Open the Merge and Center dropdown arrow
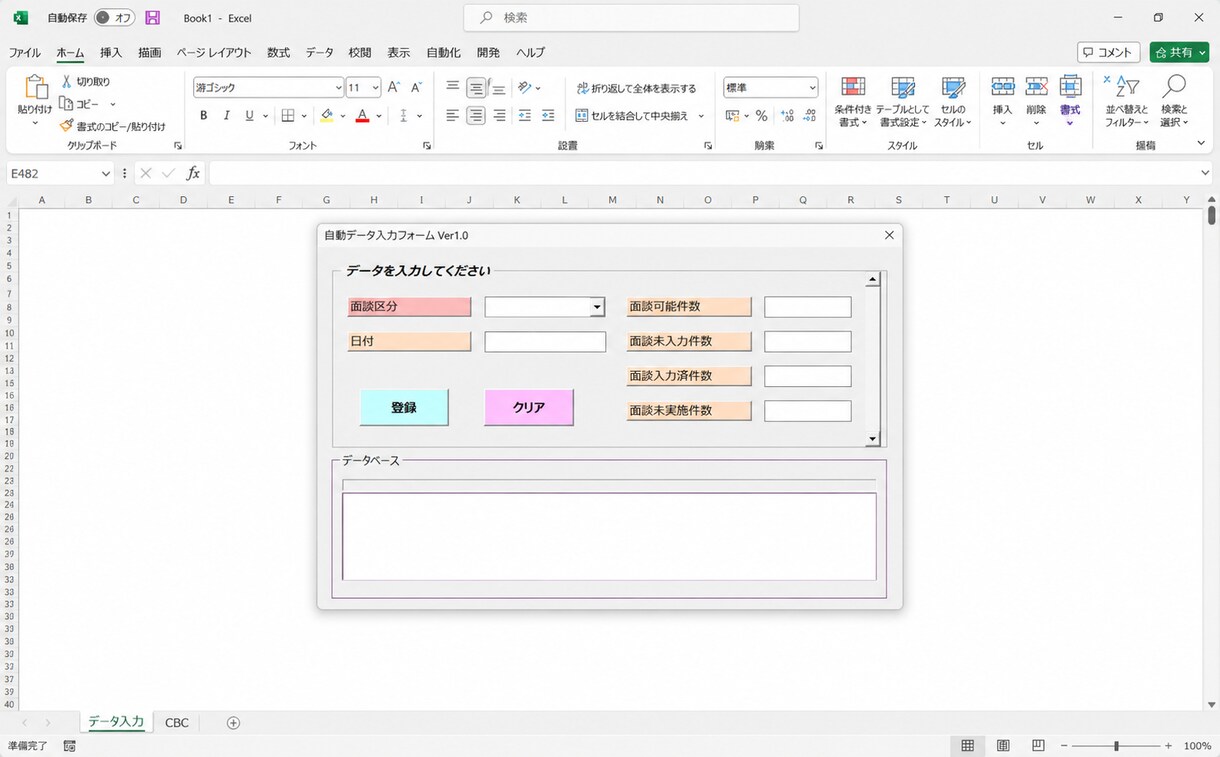Viewport: 1220px width, 757px height. click(701, 116)
